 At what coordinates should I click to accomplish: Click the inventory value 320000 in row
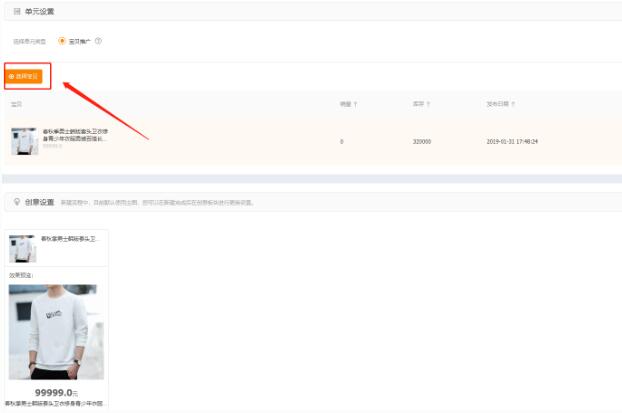tap(421, 141)
